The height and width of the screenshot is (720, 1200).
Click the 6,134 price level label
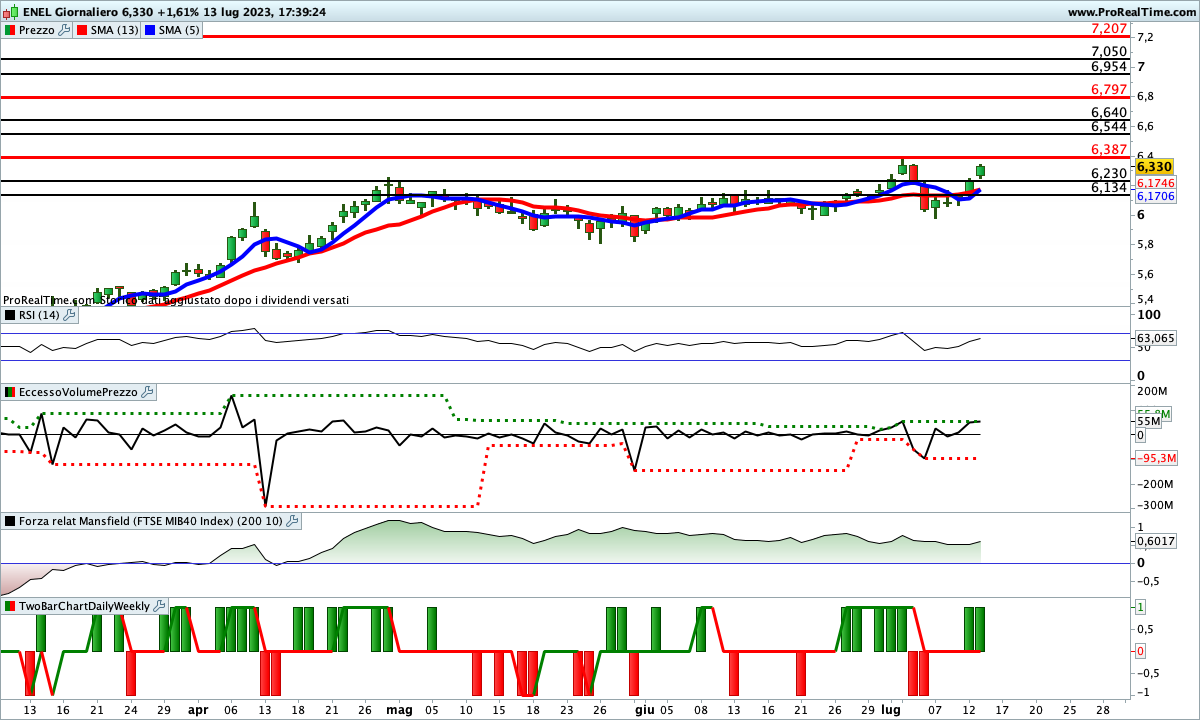[1109, 187]
